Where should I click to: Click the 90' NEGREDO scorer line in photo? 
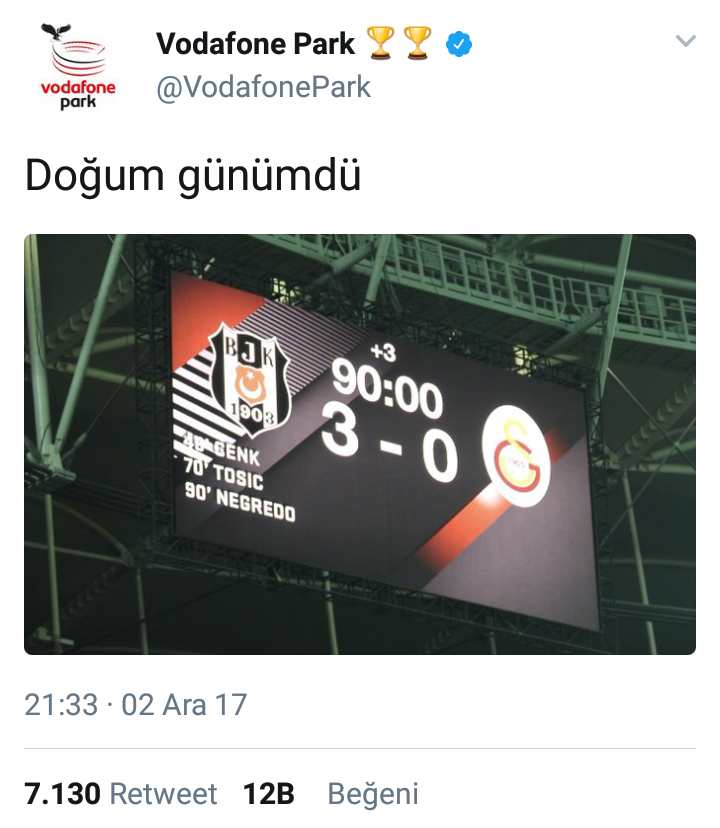click(240, 502)
